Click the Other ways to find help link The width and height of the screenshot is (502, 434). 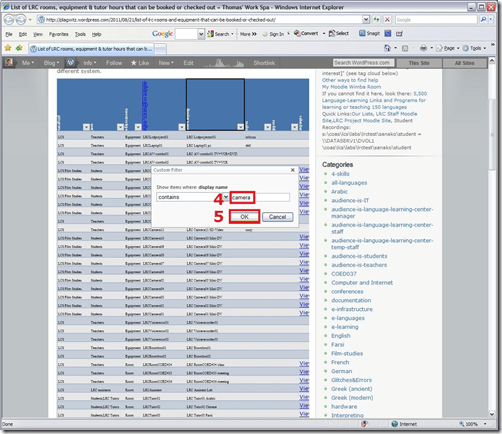350,80
